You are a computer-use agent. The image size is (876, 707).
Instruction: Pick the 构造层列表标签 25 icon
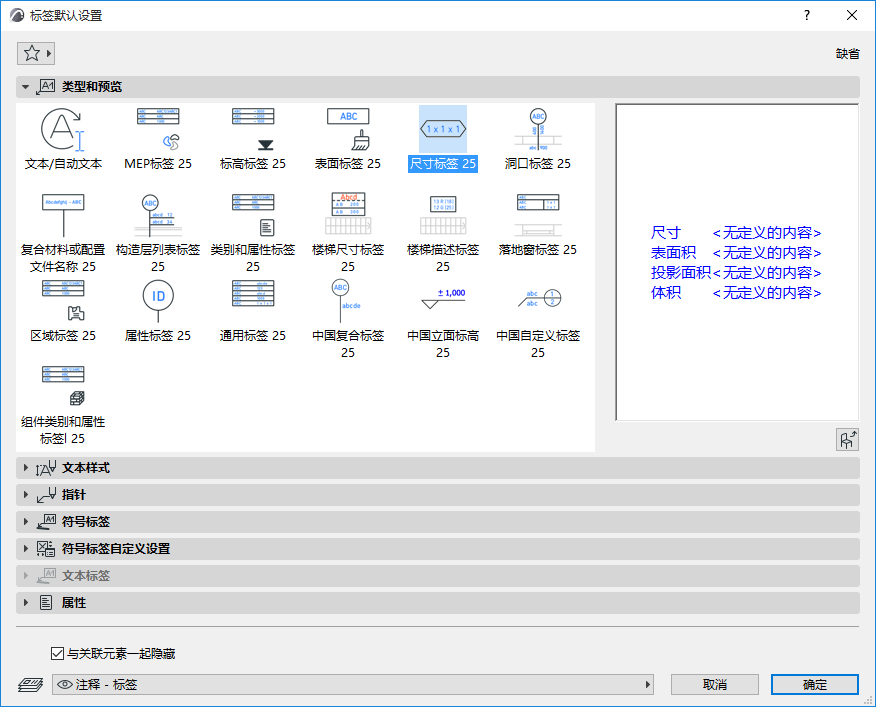[x=158, y=216]
